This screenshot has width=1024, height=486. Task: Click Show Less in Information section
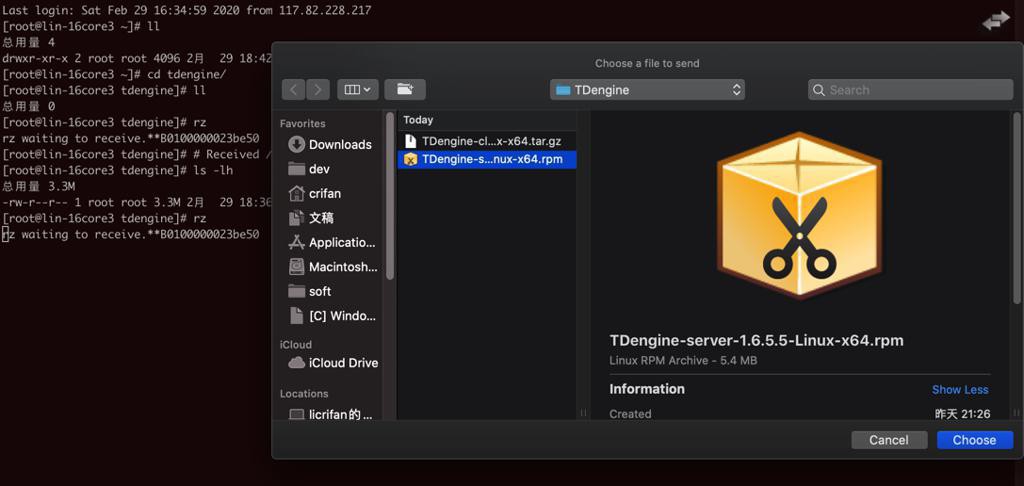pyautogui.click(x=960, y=389)
